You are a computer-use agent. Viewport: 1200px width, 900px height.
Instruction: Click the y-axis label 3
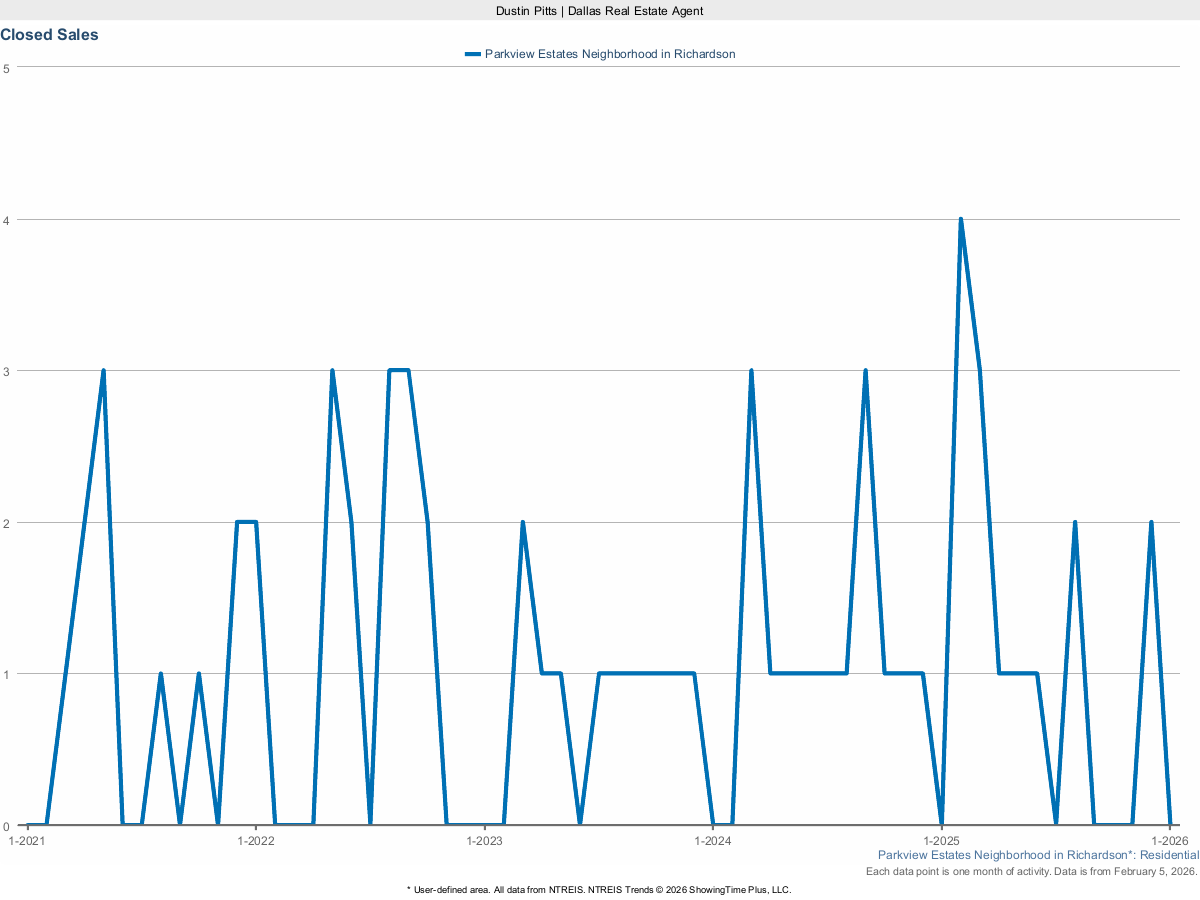[7, 371]
